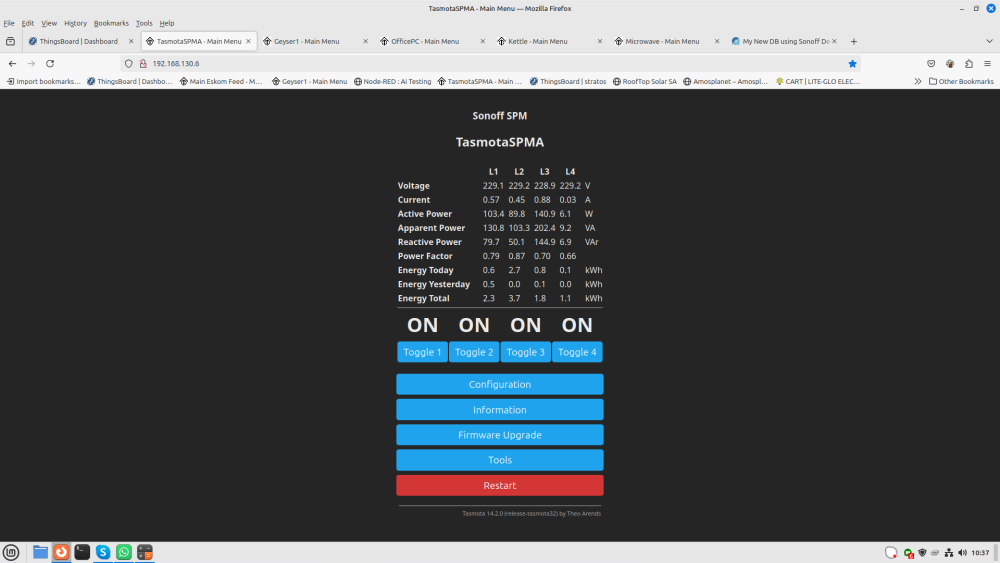Open CART | LITE-GLO ELEC bookmark

point(818,82)
